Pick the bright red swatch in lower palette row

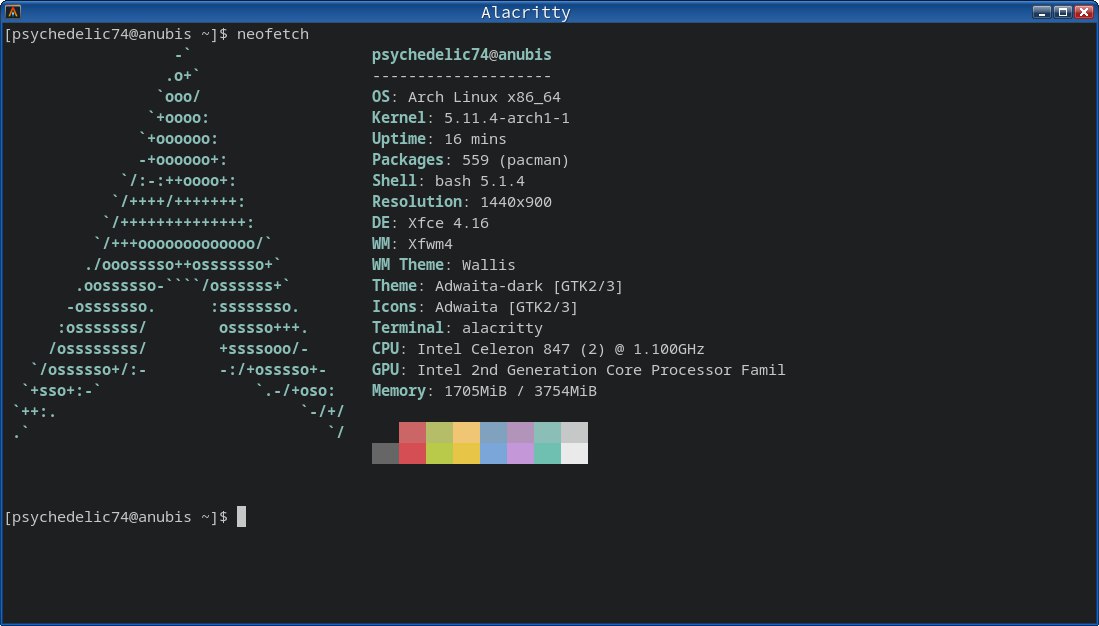413,454
